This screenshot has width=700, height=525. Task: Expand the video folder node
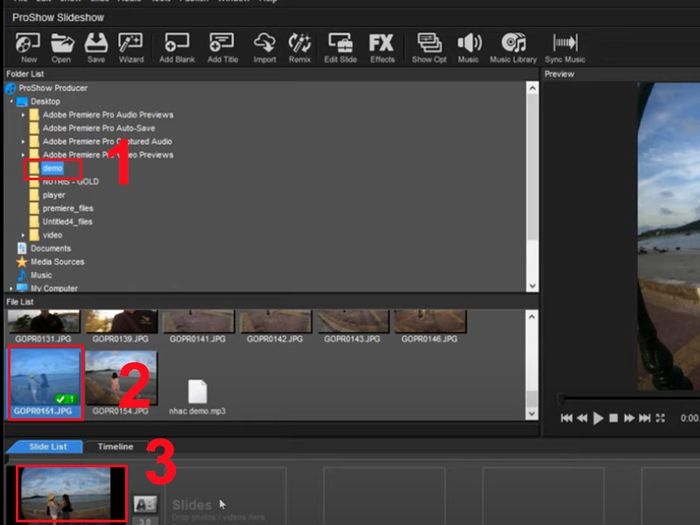[23, 235]
